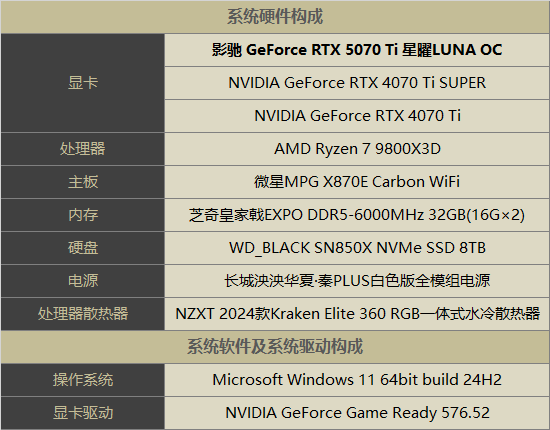This screenshot has width=550, height=430.
Task: Click the 处理器散热器 label cell
Action: (83, 314)
